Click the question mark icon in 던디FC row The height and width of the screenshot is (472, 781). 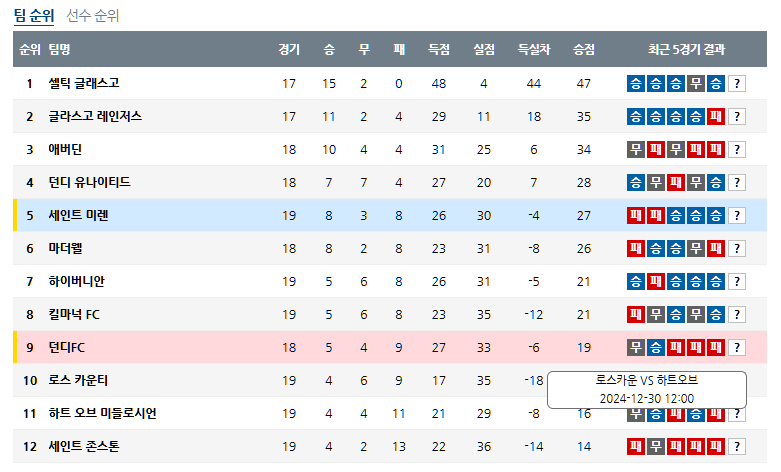737,348
